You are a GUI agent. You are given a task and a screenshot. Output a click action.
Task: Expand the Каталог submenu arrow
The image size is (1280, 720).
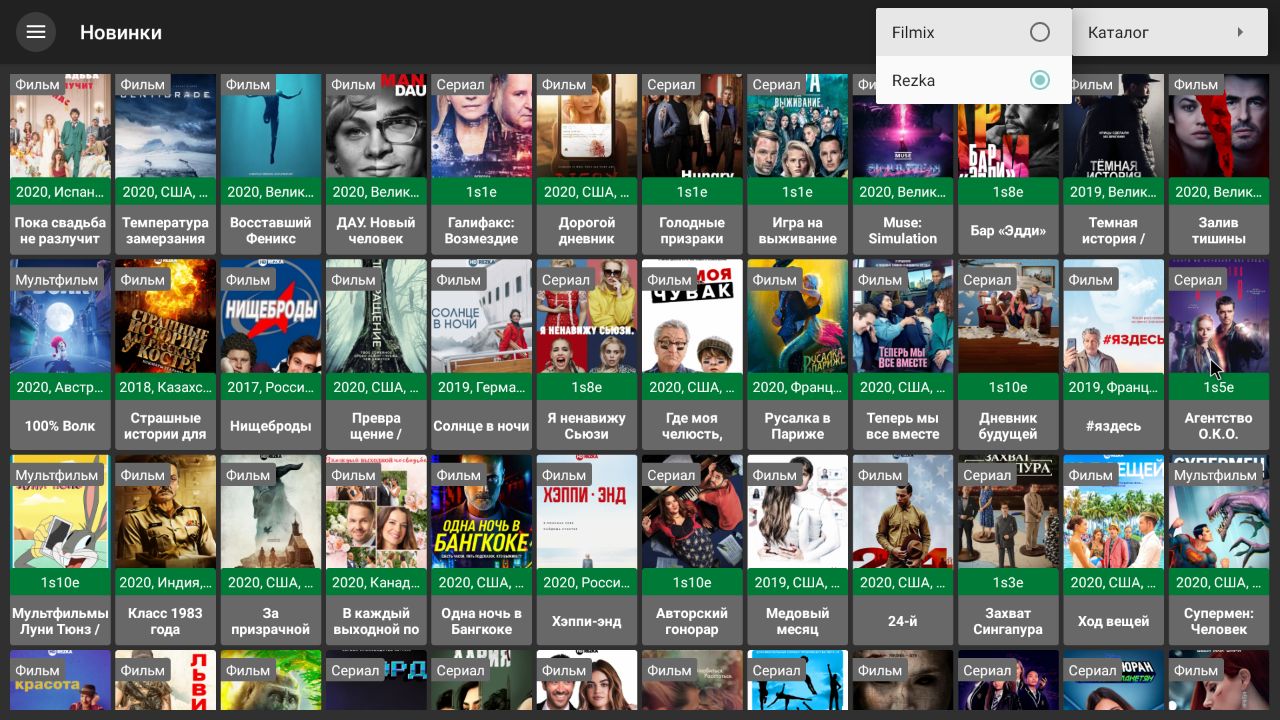(x=1240, y=32)
